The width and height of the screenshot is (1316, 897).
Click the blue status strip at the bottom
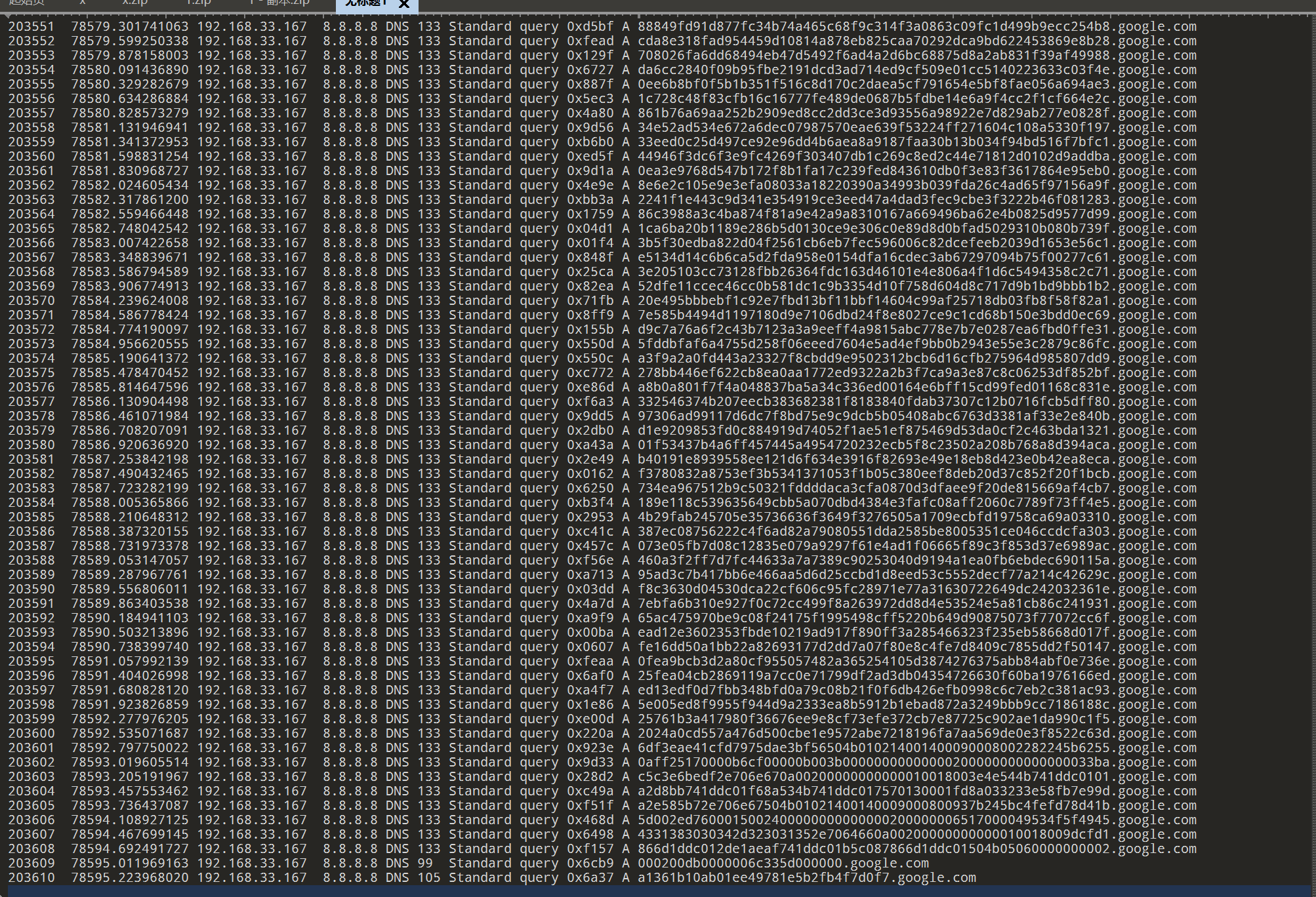656,890
